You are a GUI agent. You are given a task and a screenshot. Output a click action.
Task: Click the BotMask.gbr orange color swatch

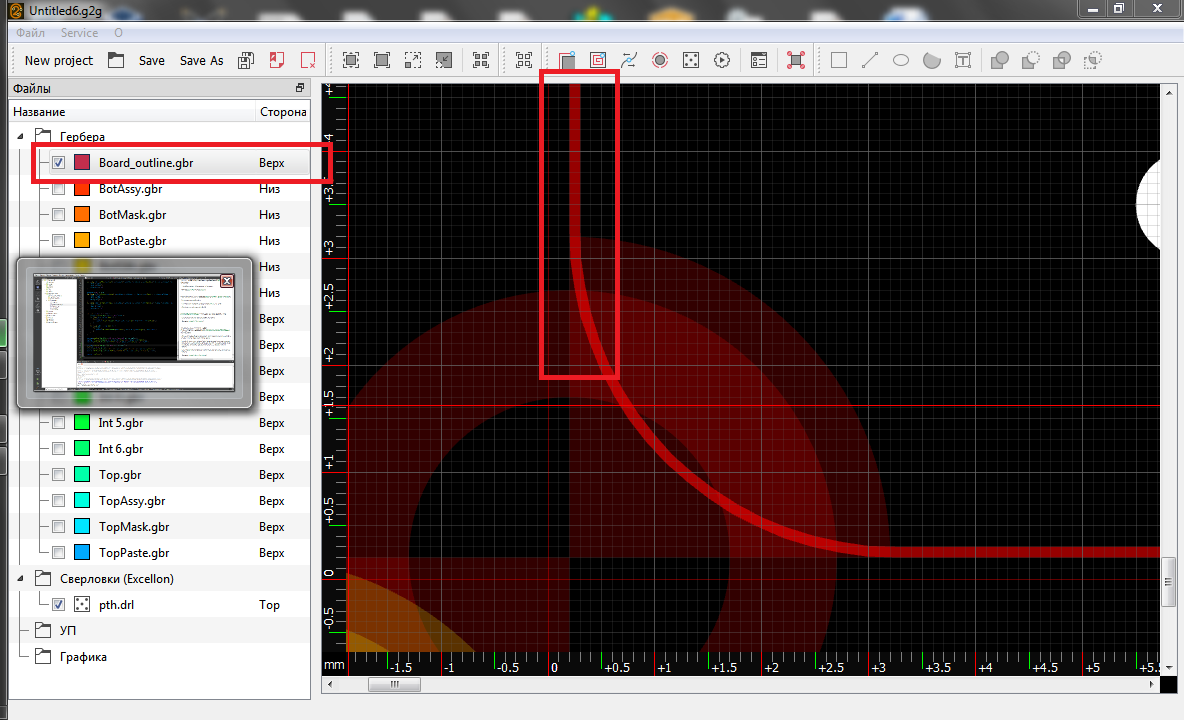tap(82, 215)
